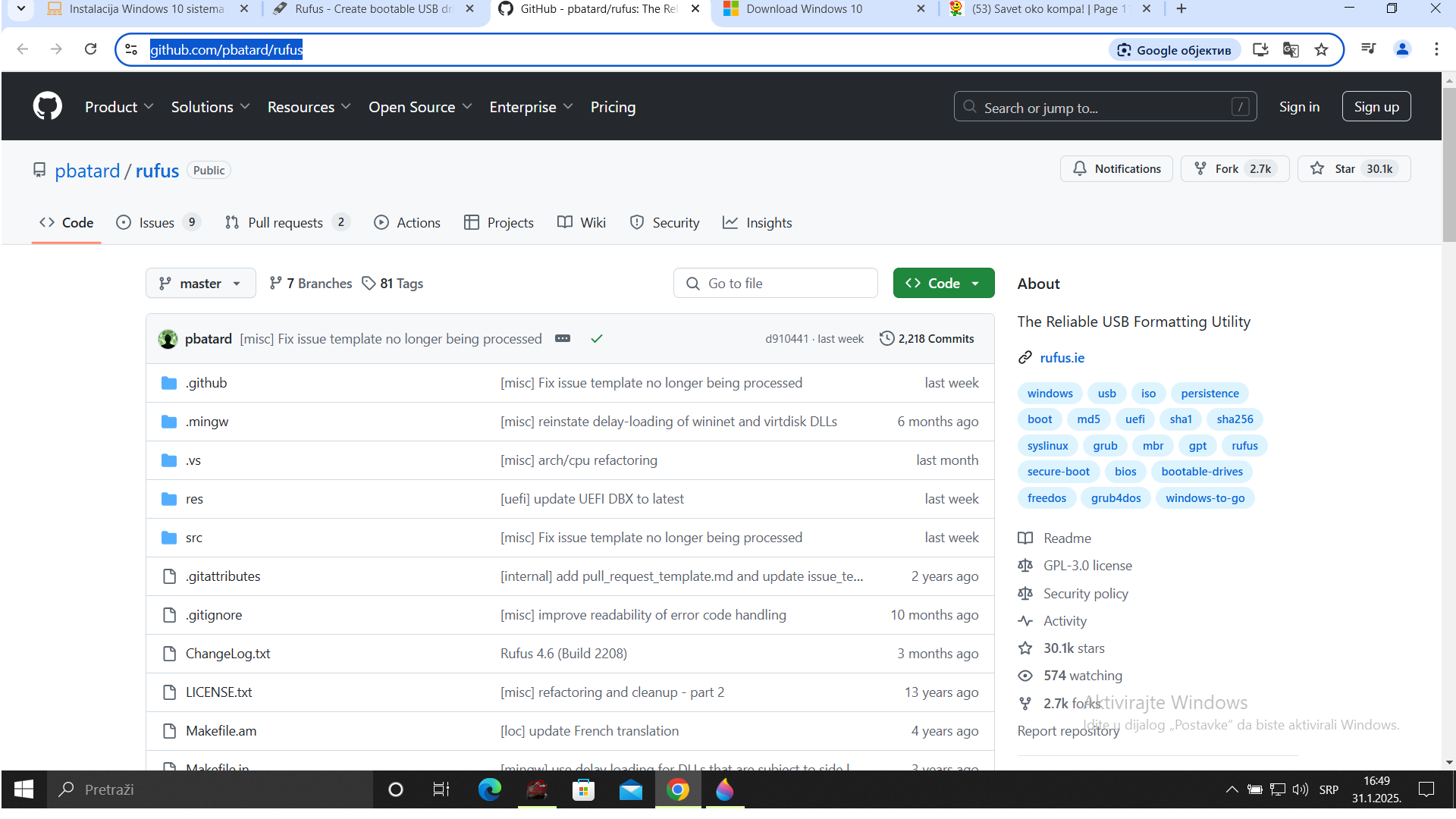Click the Sign up button
The width and height of the screenshot is (1456, 819).
pyautogui.click(x=1376, y=107)
